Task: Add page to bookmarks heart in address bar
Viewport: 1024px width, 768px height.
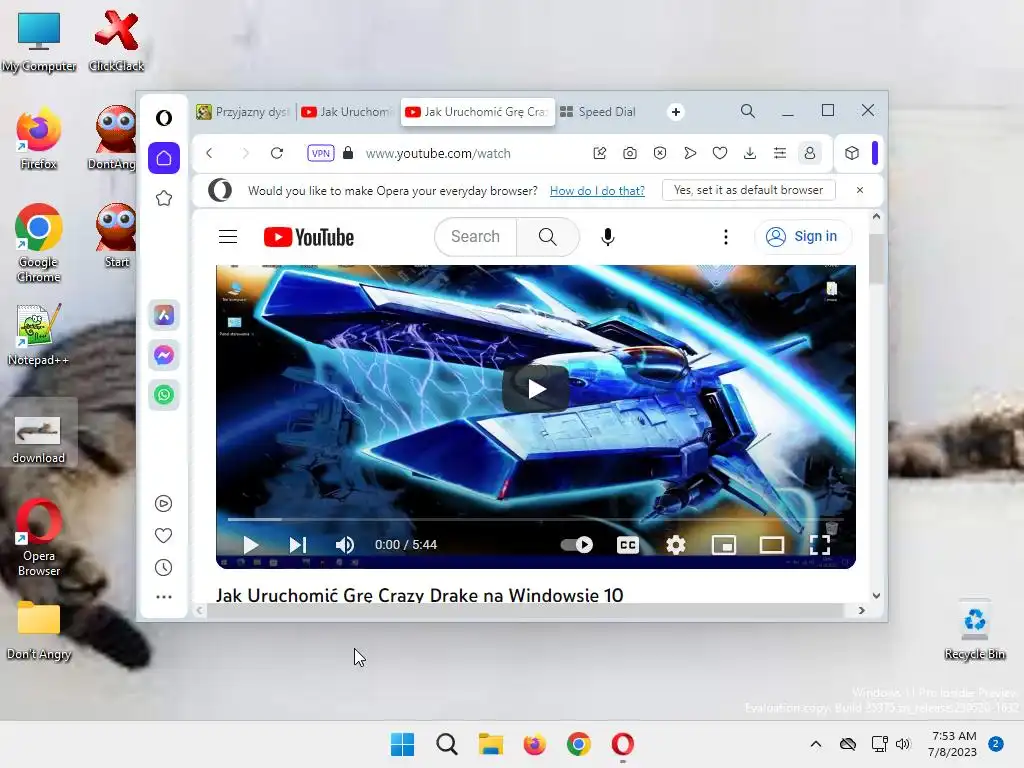Action: 720,153
